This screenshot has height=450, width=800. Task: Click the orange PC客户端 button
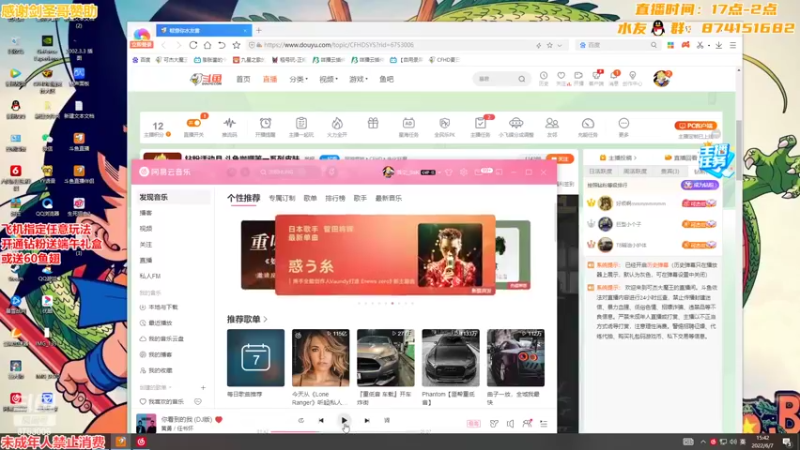click(x=696, y=126)
